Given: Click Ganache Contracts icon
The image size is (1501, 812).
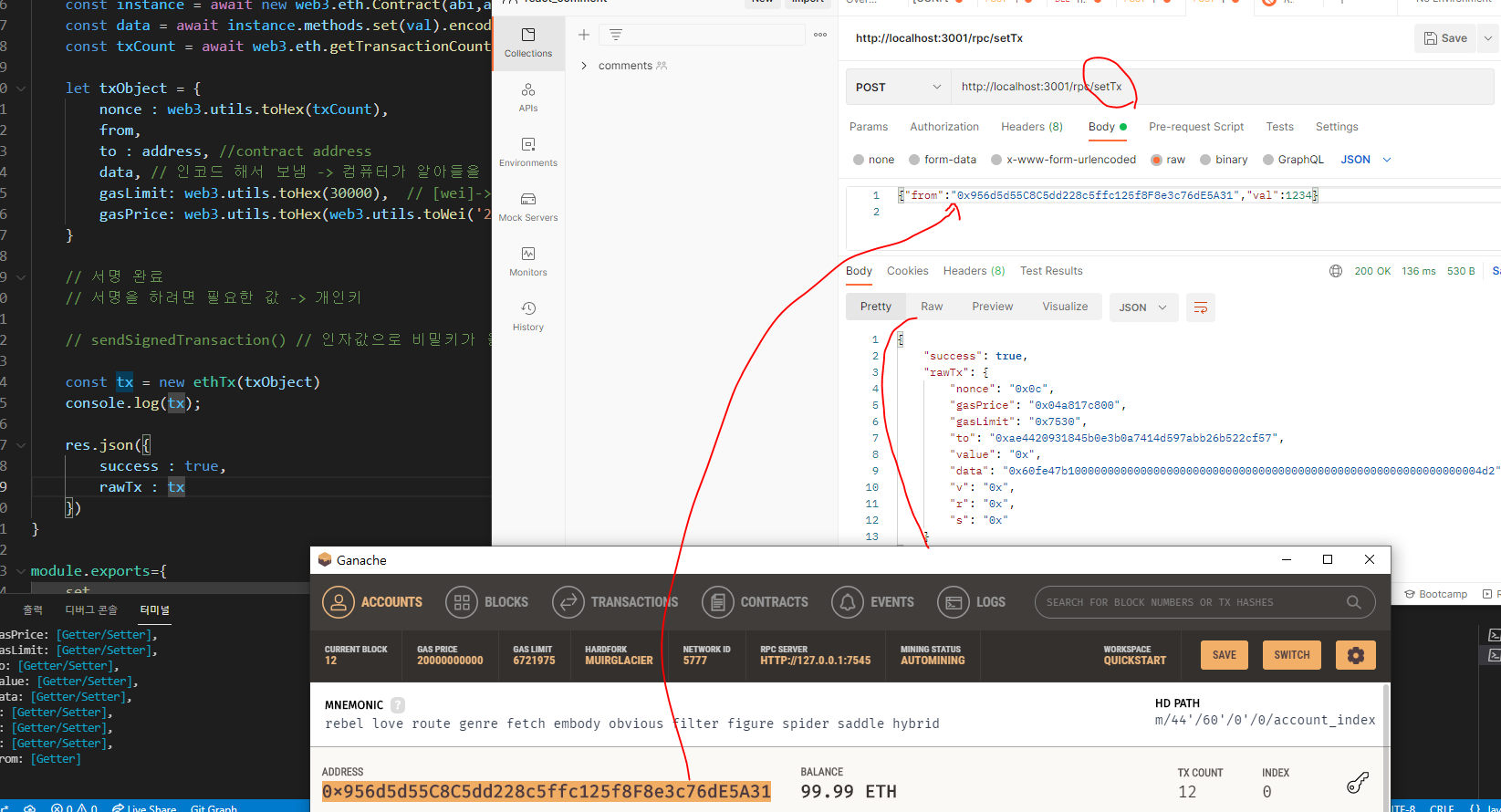Looking at the screenshot, I should pyautogui.click(x=717, y=602).
